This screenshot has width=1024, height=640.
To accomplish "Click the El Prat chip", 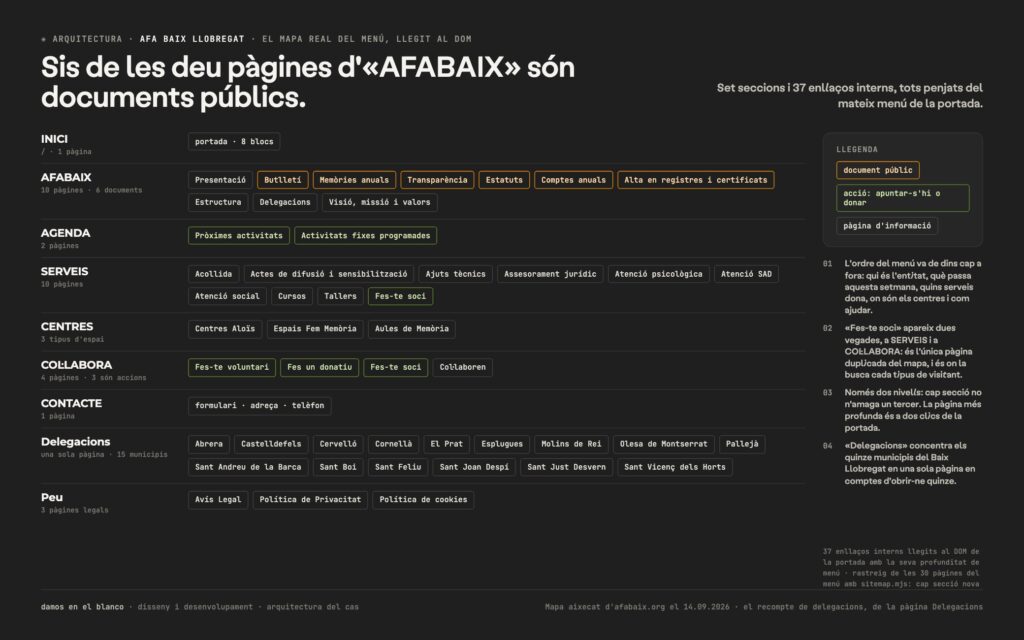I will point(446,445).
